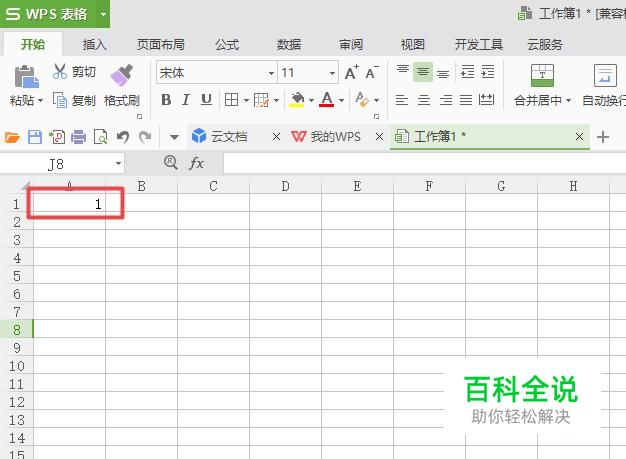
Task: Click the Cut (剪切) scissors icon
Action: coord(60,72)
